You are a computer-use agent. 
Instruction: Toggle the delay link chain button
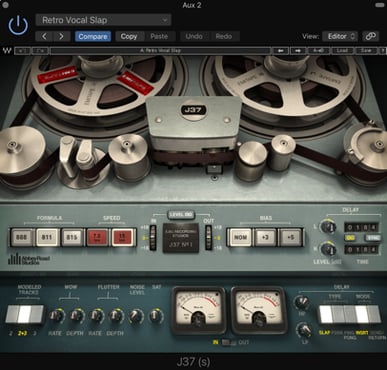350,238
